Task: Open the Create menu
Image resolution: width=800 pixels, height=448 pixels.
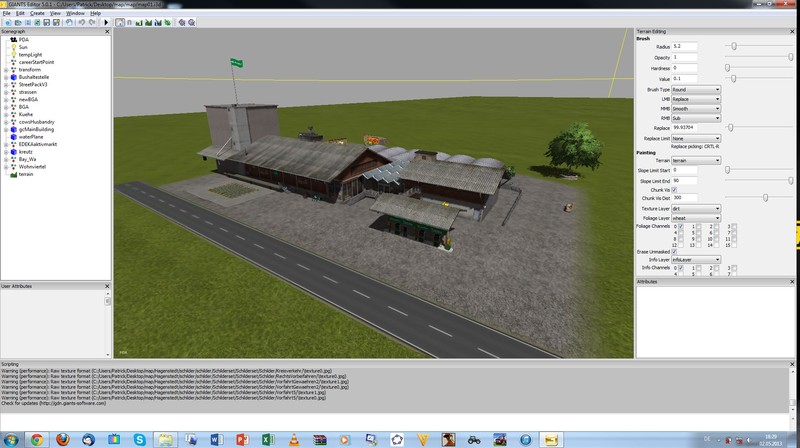Action: pos(37,13)
